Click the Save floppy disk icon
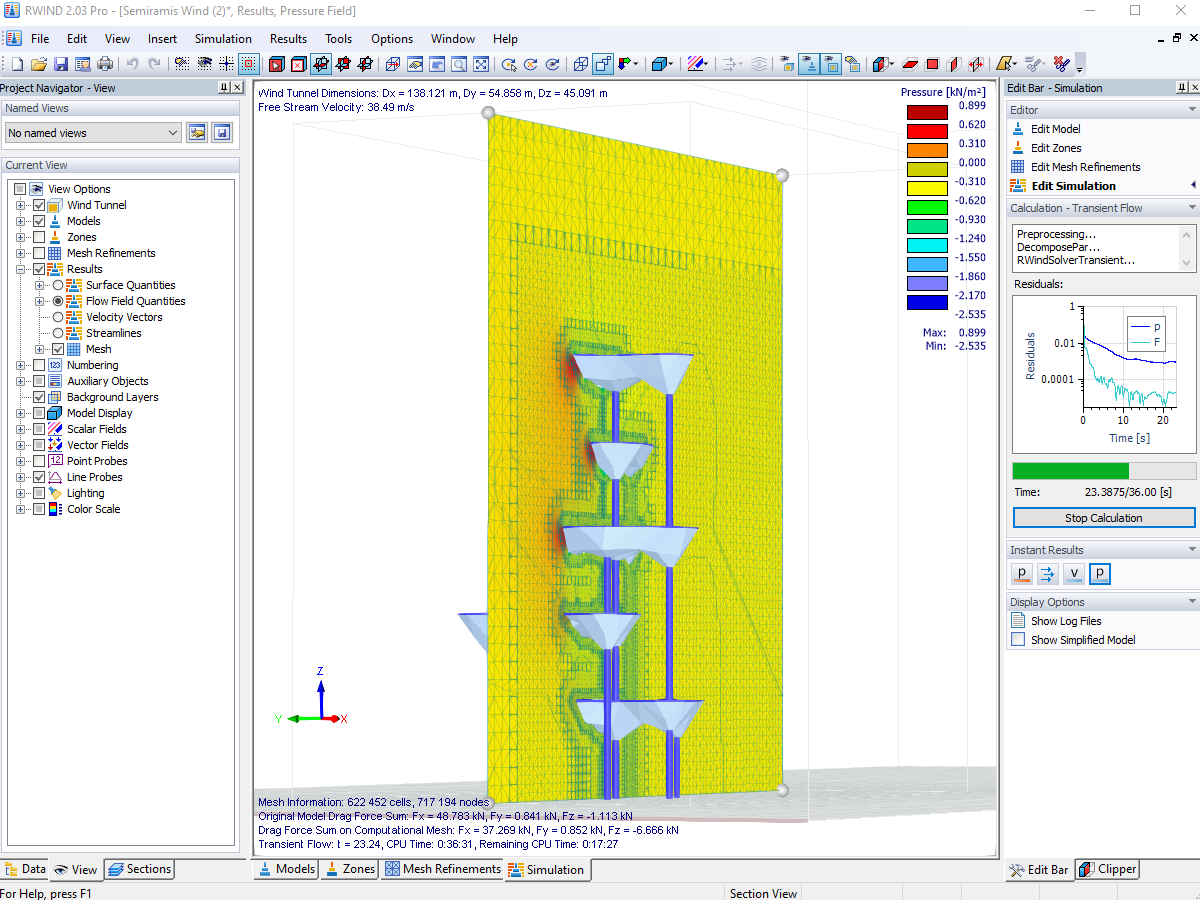1200x900 pixels. click(61, 64)
